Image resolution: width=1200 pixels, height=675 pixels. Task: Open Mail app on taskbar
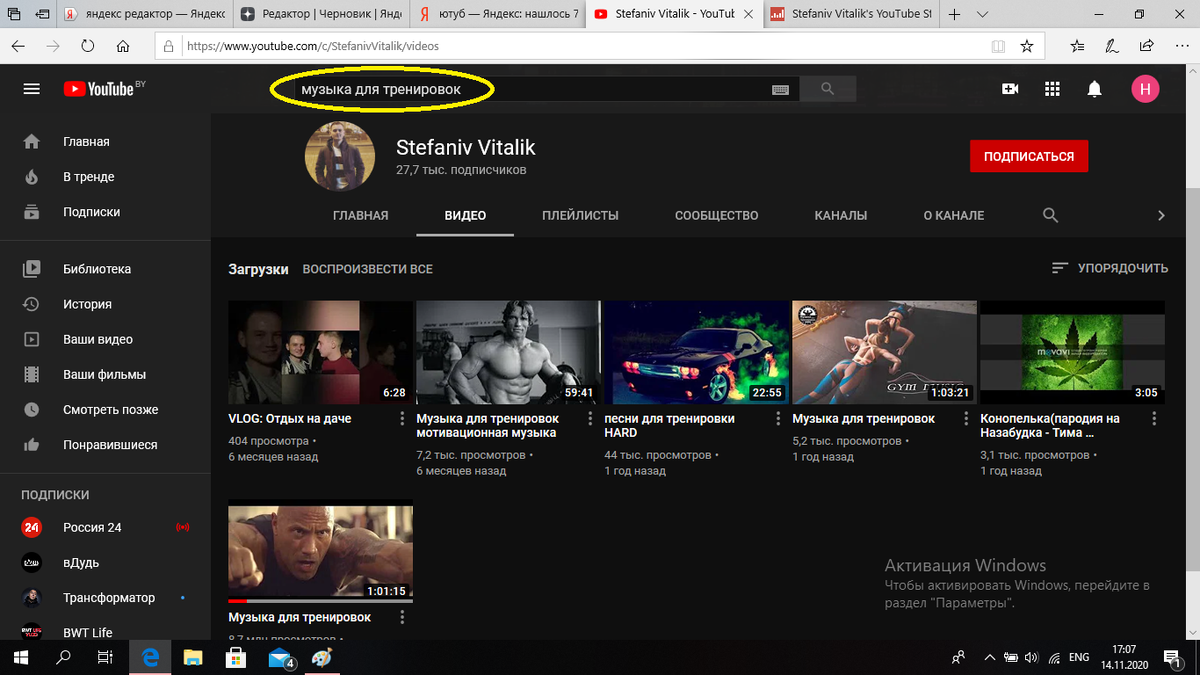pyautogui.click(x=279, y=658)
